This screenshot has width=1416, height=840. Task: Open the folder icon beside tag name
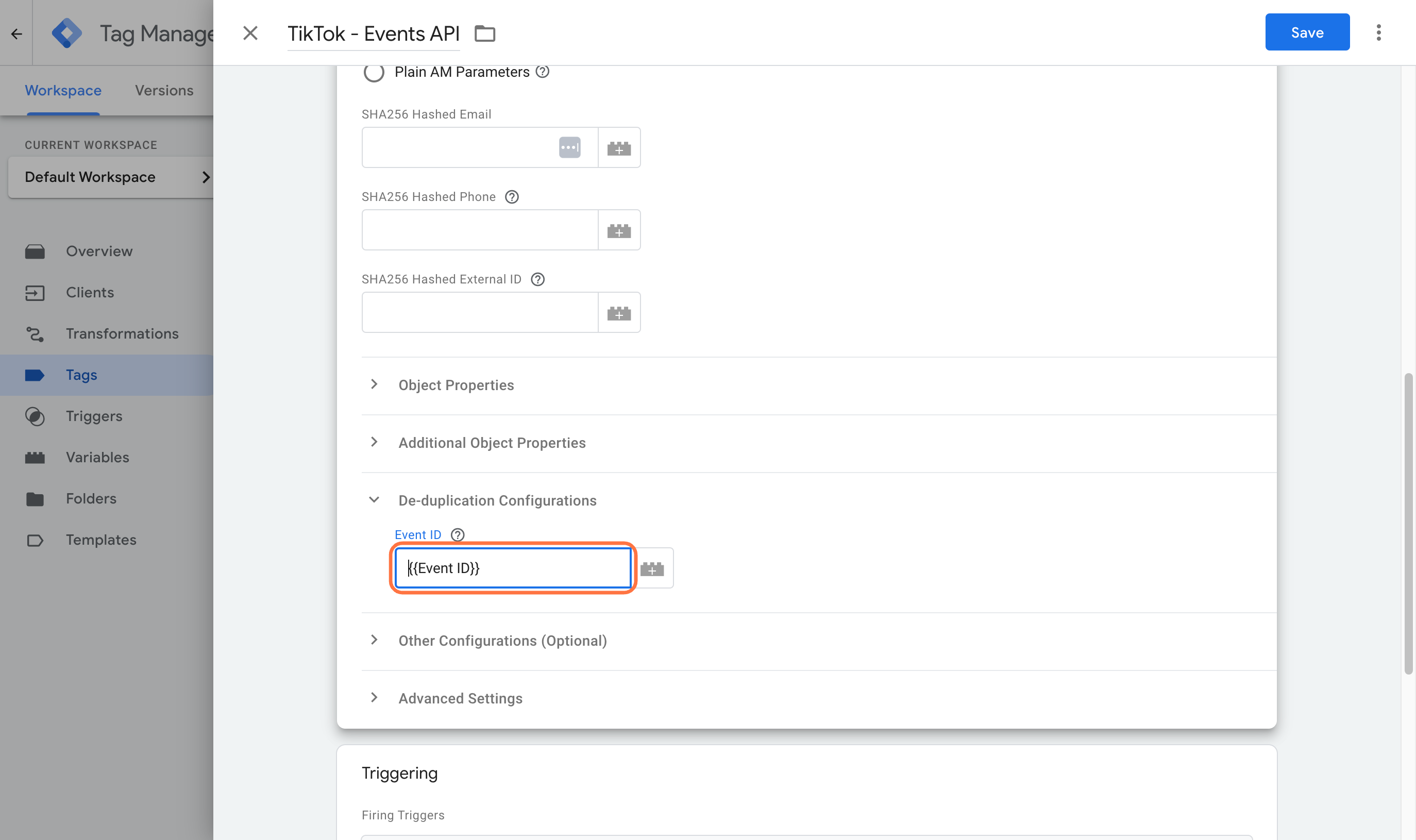tap(484, 33)
